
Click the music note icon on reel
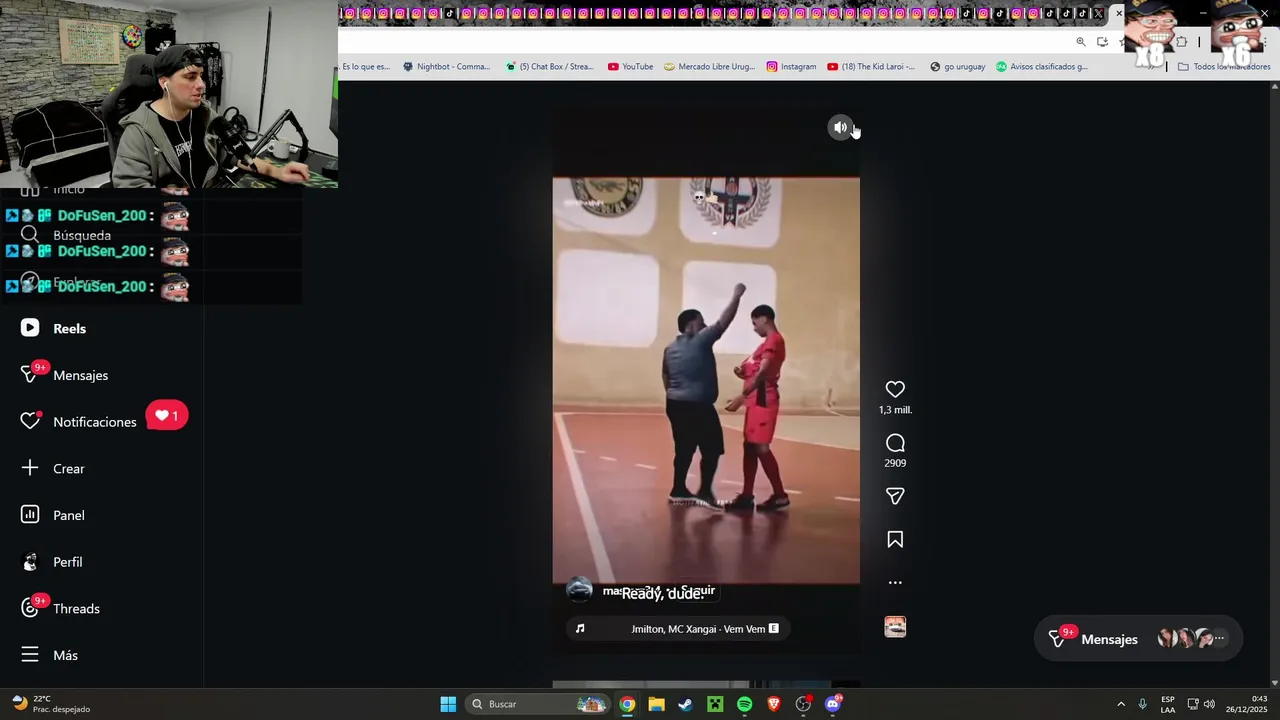580,629
